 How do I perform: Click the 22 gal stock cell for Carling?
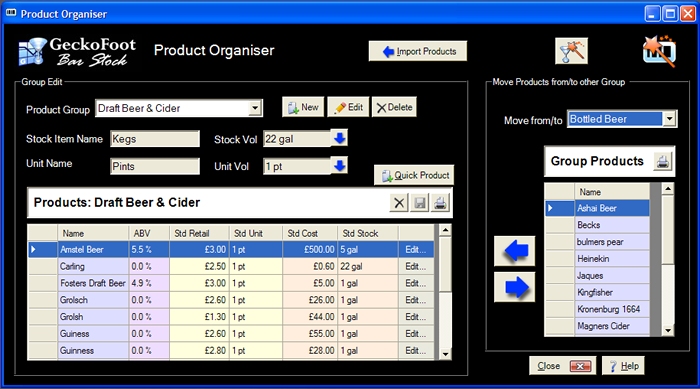tap(368, 267)
